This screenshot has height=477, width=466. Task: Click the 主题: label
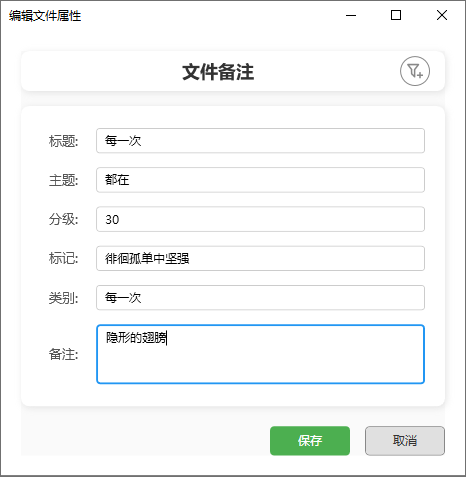(64, 180)
